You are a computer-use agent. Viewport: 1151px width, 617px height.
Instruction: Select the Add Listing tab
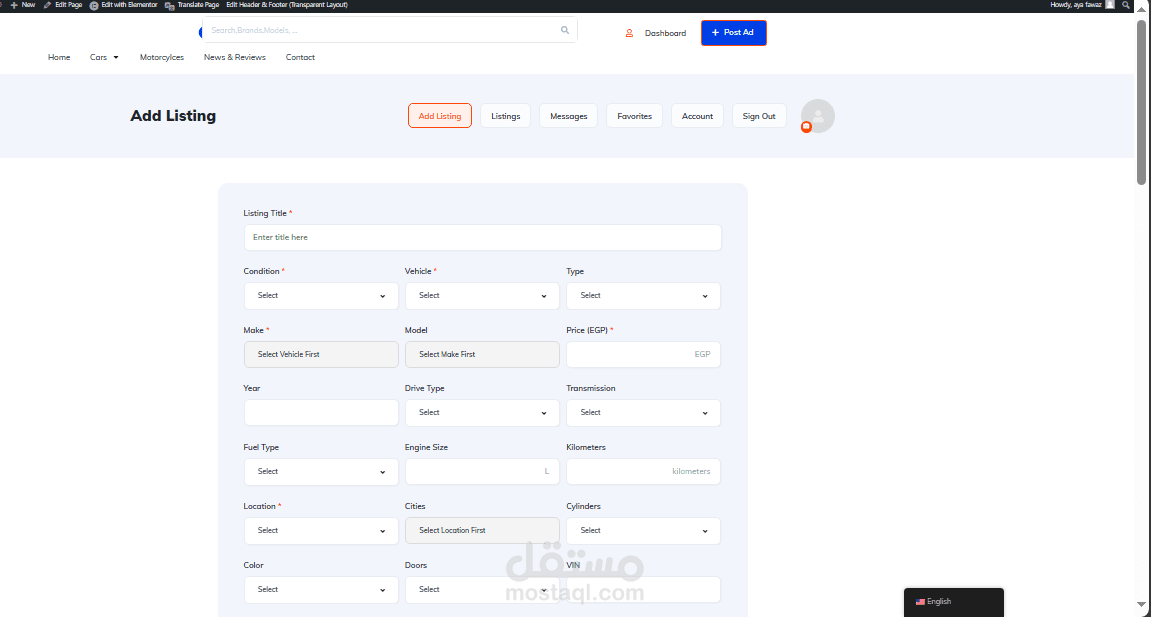440,116
